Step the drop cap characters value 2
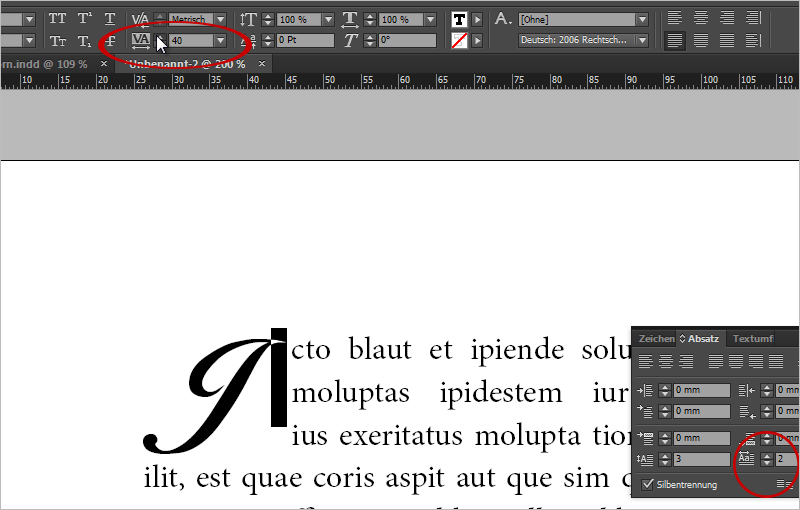The width and height of the screenshot is (800, 510). [x=766, y=459]
